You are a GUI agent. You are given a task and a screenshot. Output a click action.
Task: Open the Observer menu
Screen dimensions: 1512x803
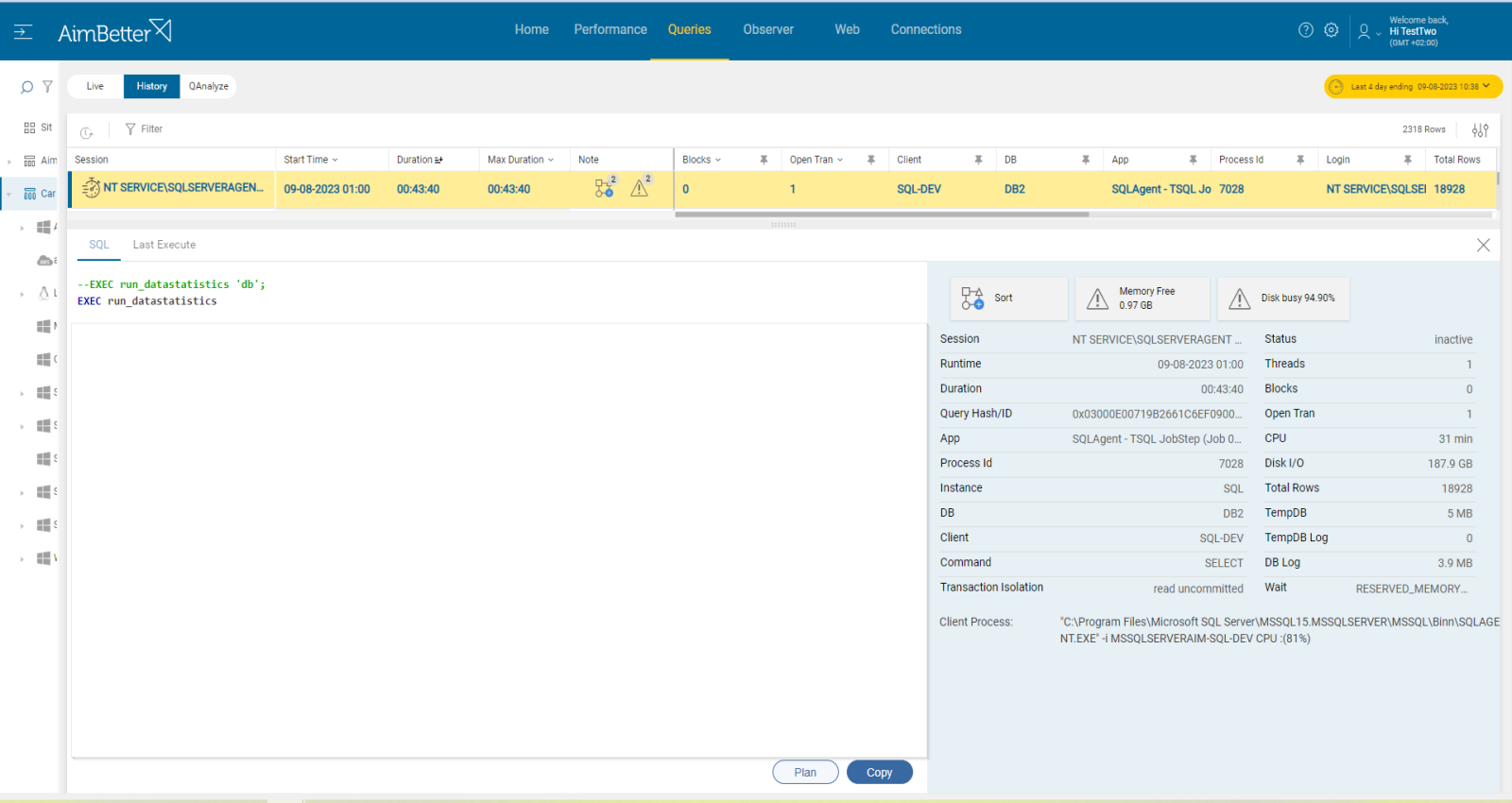(768, 29)
